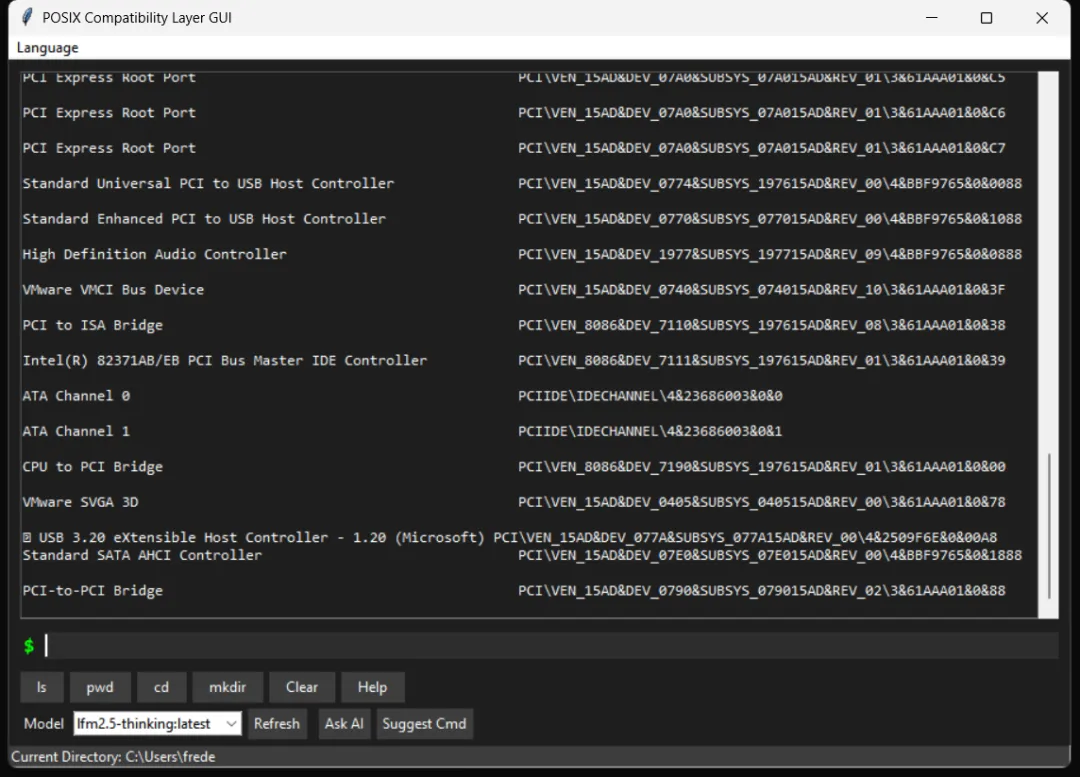This screenshot has width=1080, height=777.
Task: Click the cd shortcut button
Action: 161,687
